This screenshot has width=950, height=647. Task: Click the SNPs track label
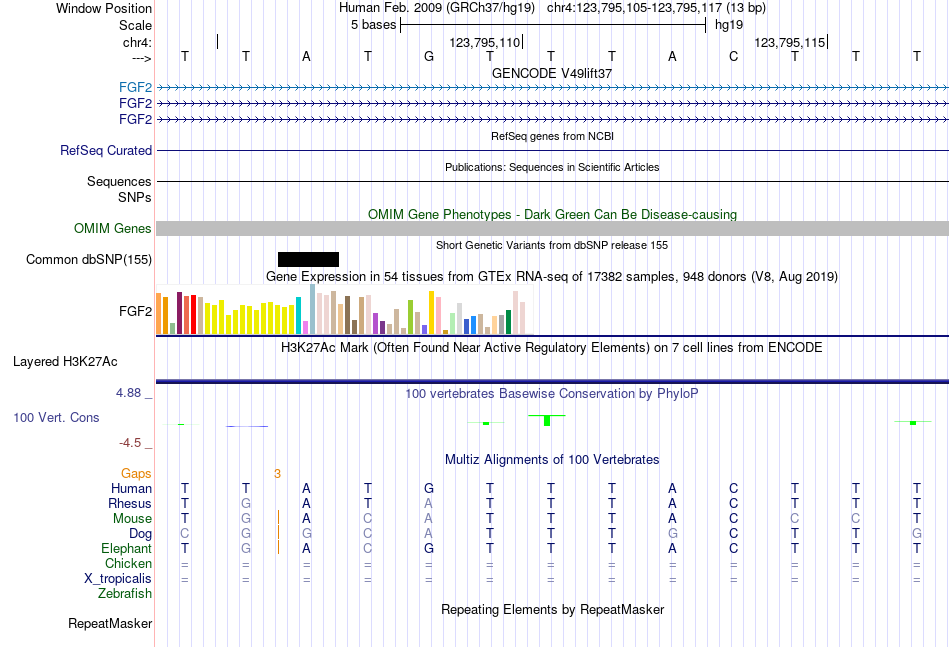coord(135,197)
